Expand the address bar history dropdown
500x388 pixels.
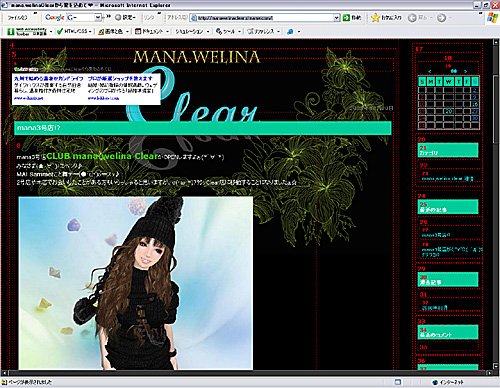point(337,18)
